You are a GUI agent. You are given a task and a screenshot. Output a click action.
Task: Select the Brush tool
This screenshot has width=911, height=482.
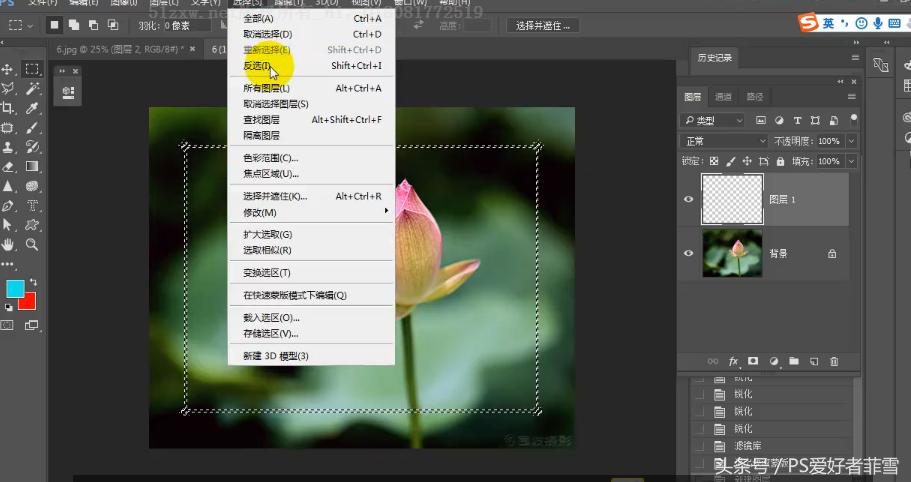pos(32,127)
